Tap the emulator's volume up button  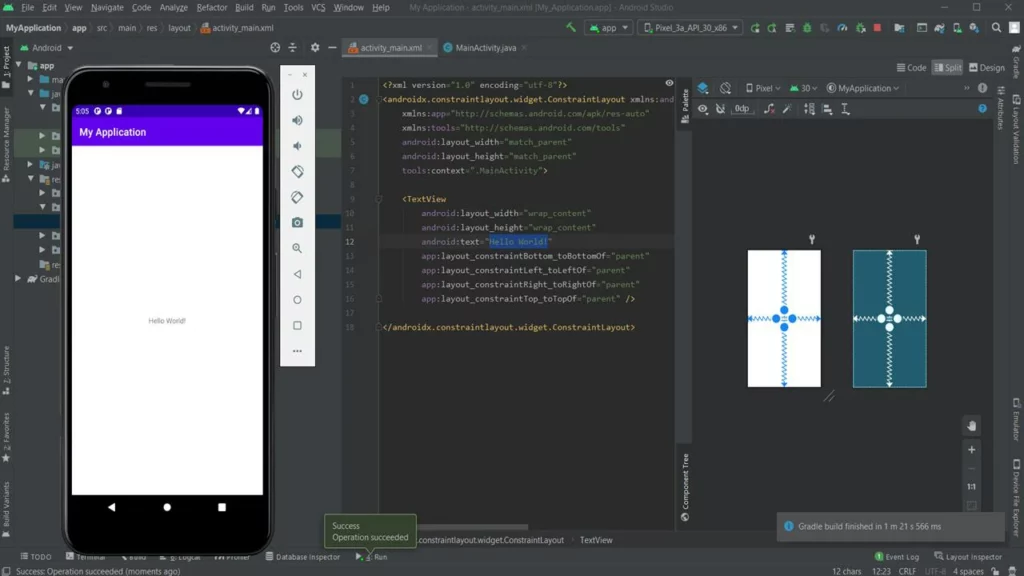297,120
